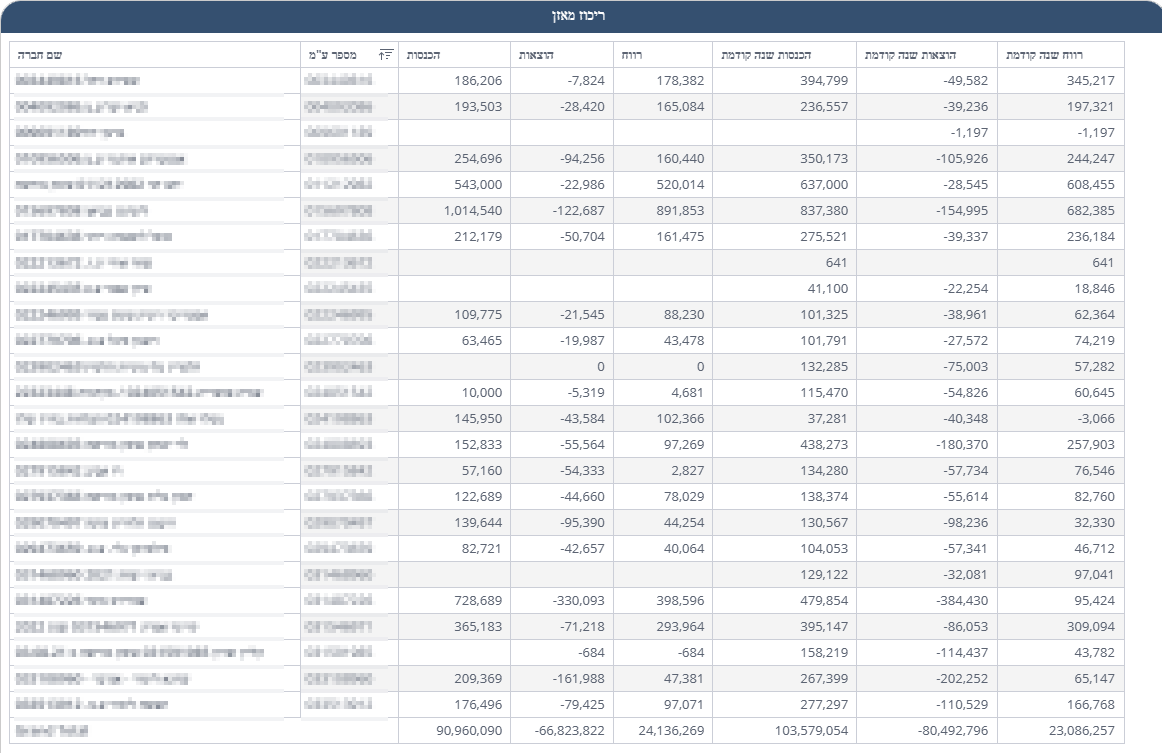The height and width of the screenshot is (753, 1162).
Task: Click the sort icon in מספר ע"מ column
Action: pyautogui.click(x=388, y=54)
